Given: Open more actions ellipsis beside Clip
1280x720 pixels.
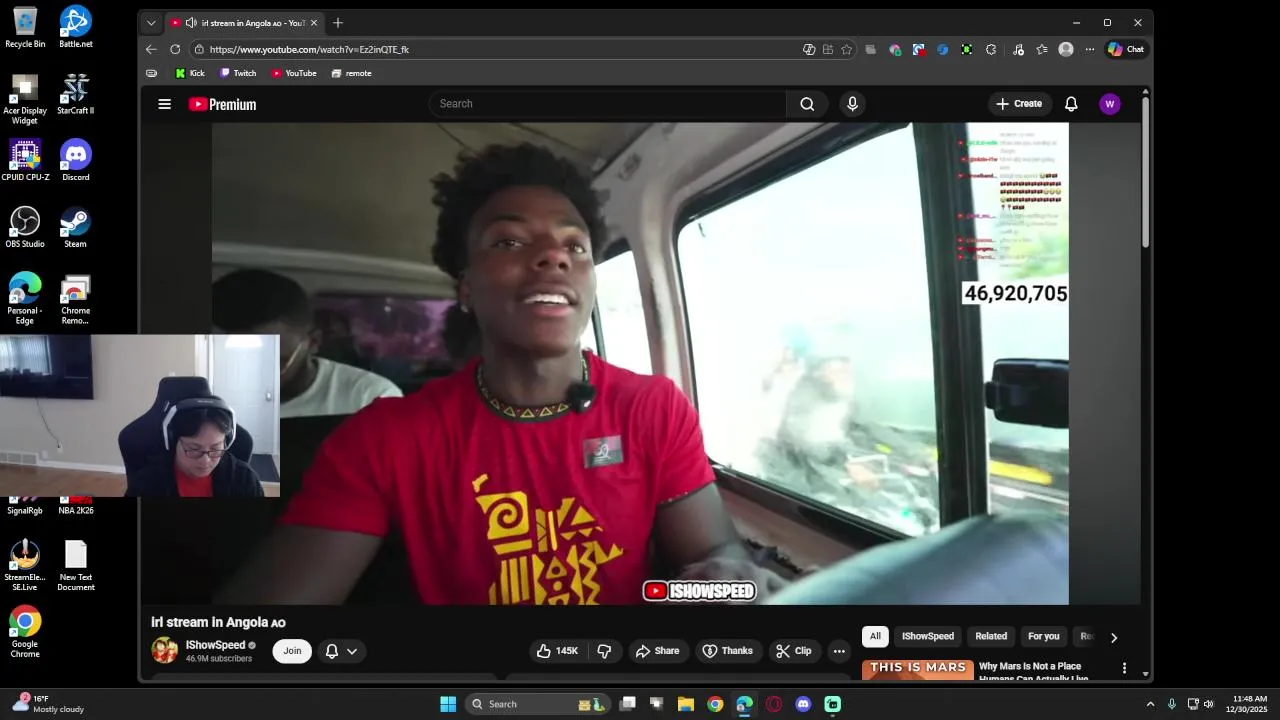Looking at the screenshot, I should click(839, 651).
